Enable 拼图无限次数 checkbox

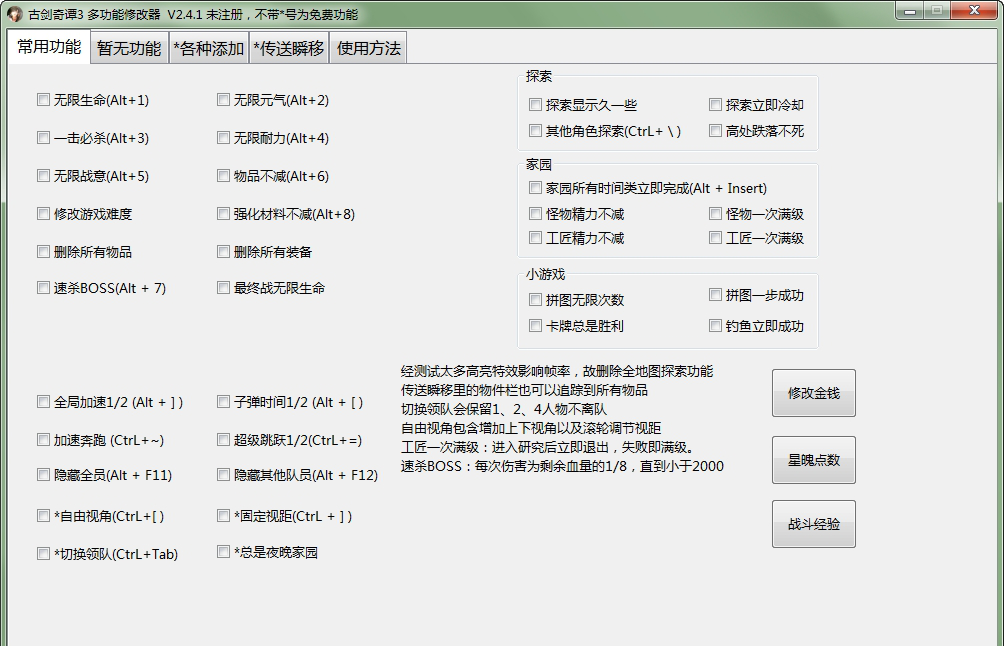point(536,300)
